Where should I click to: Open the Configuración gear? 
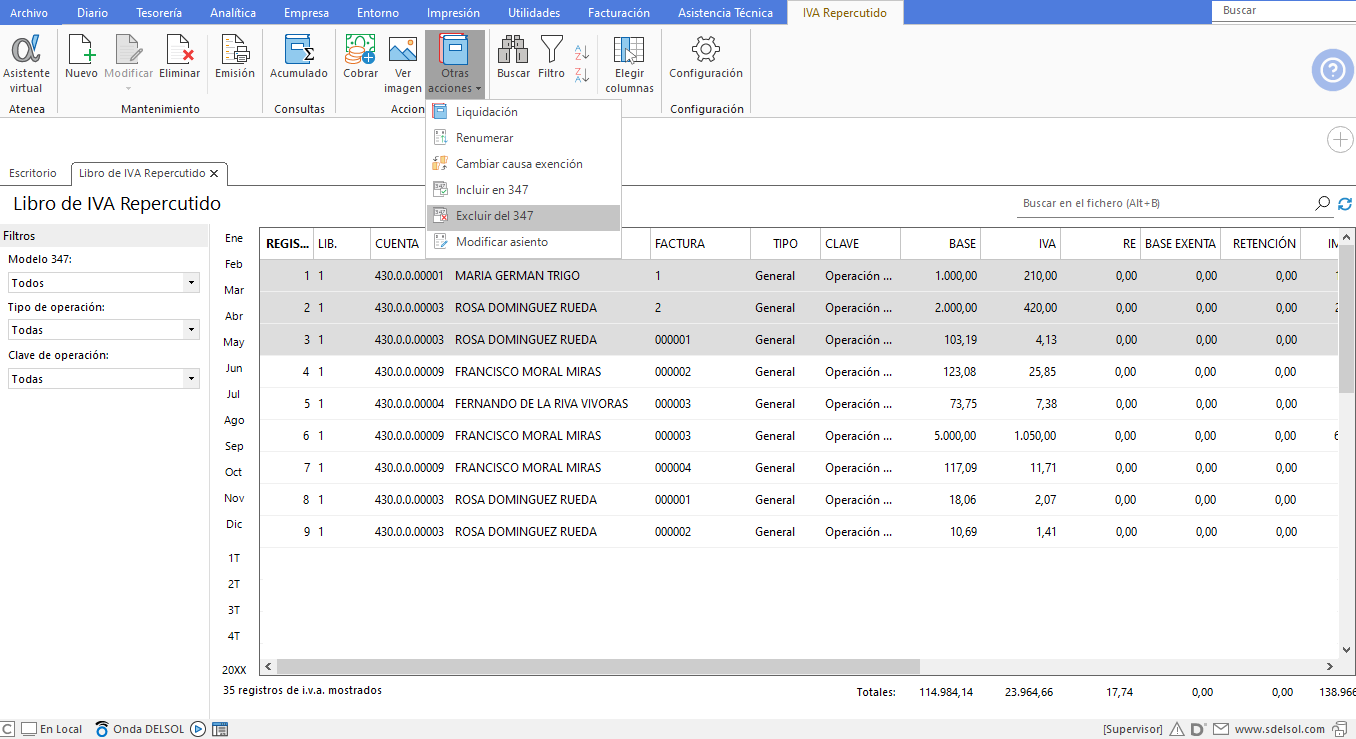[x=706, y=57]
